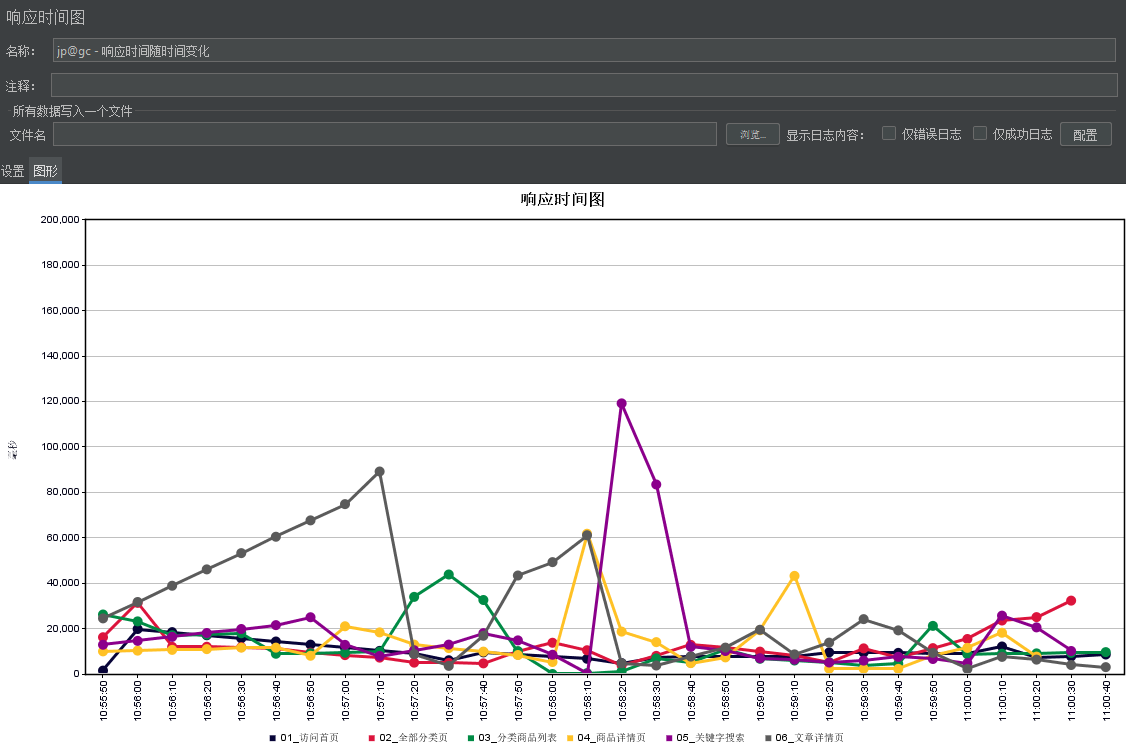Click the 10:58:20 x-axis time label

point(622,701)
